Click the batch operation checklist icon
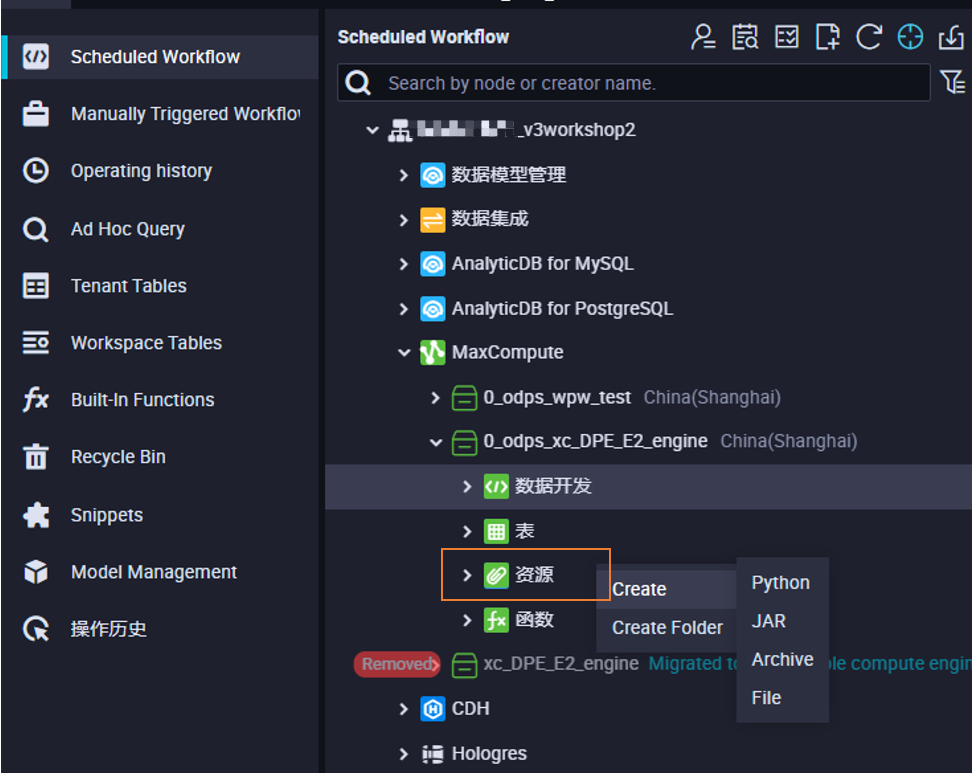This screenshot has height=773, width=972. point(786,37)
